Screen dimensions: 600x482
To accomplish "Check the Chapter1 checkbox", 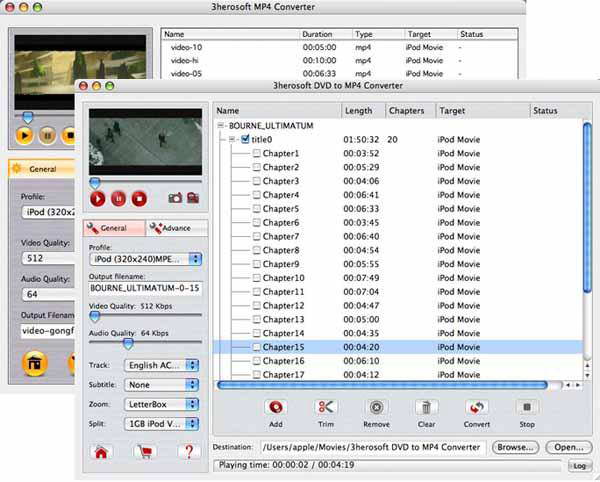I will point(257,154).
